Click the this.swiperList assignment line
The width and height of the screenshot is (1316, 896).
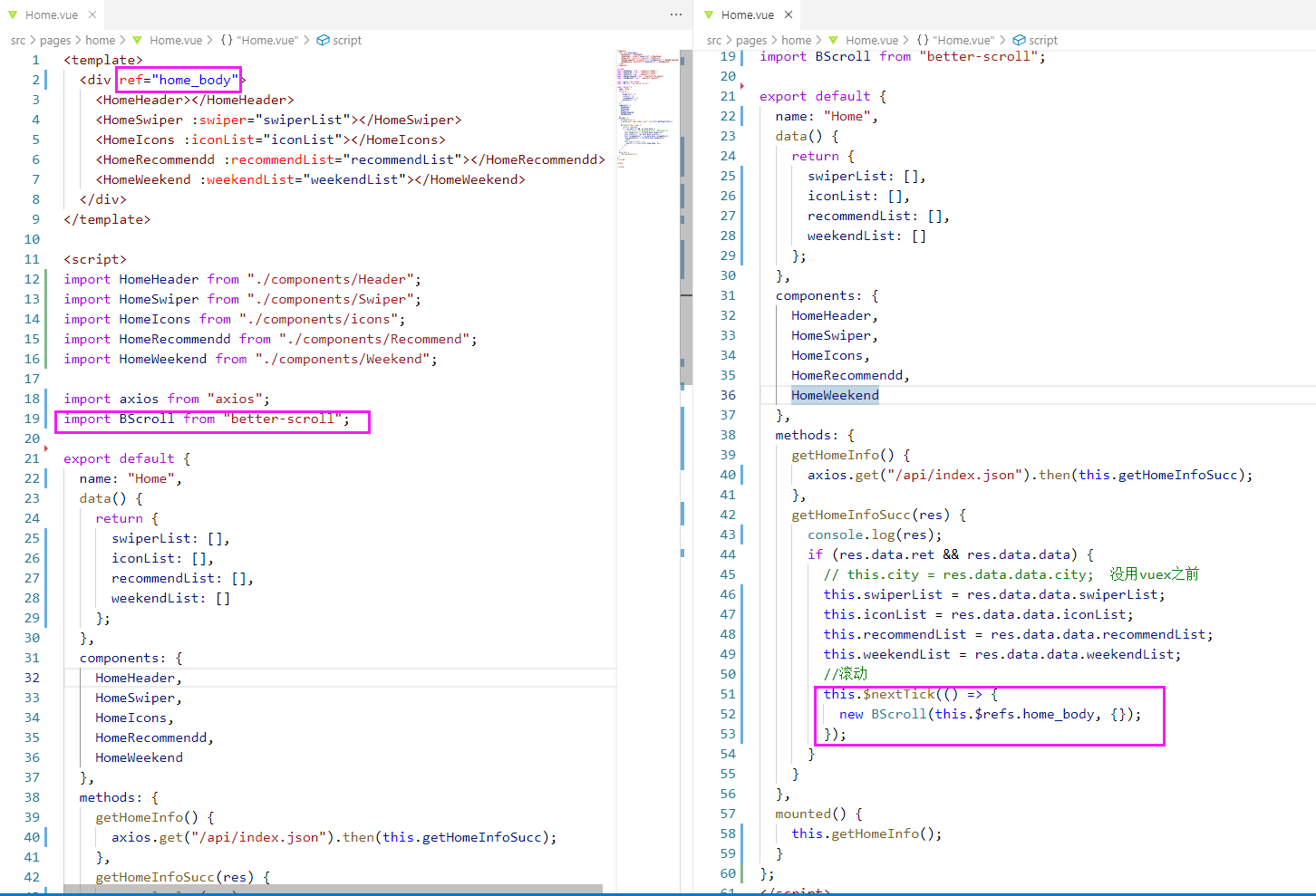click(x=994, y=594)
